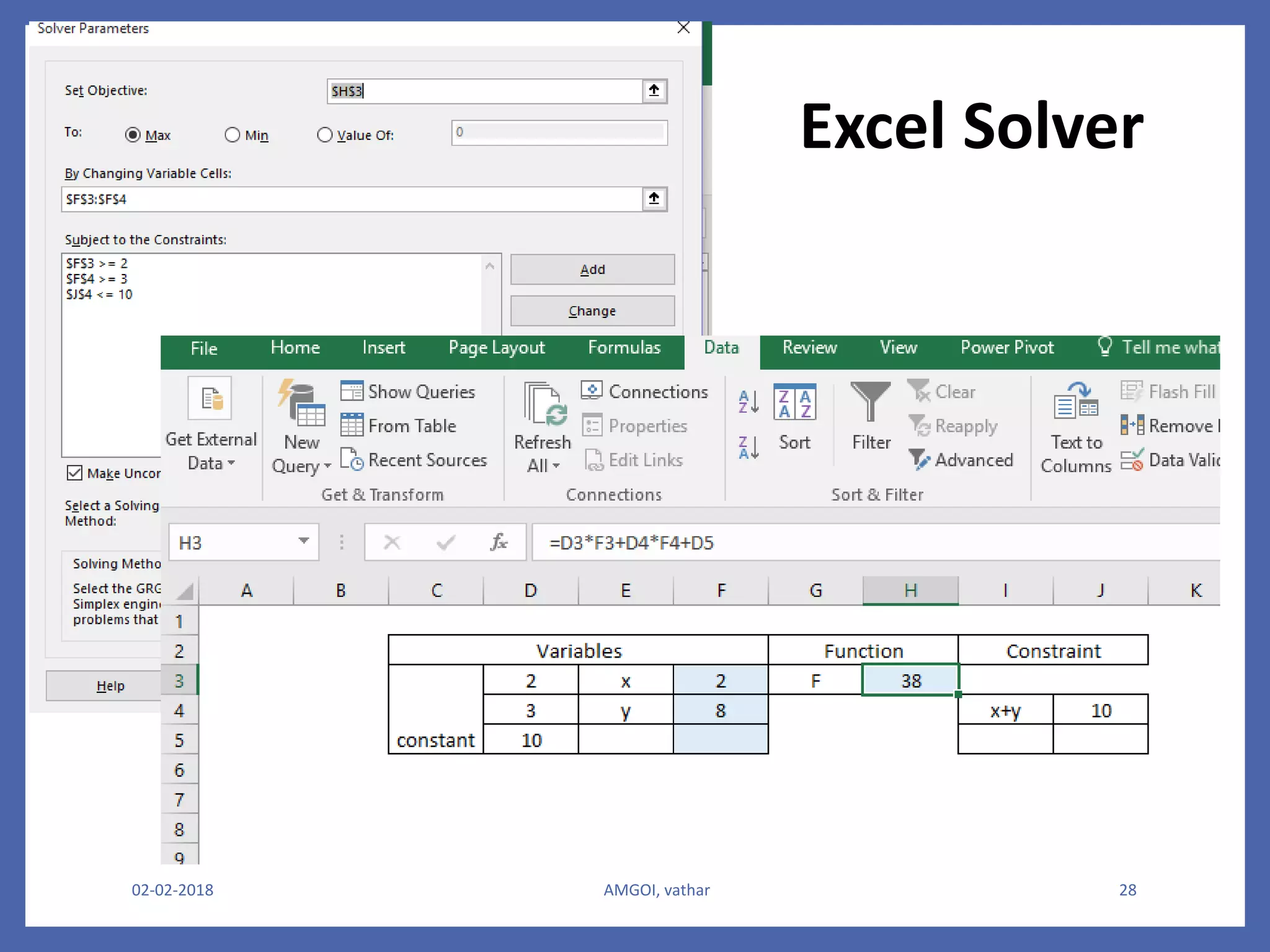Open the File tab

(x=204, y=348)
